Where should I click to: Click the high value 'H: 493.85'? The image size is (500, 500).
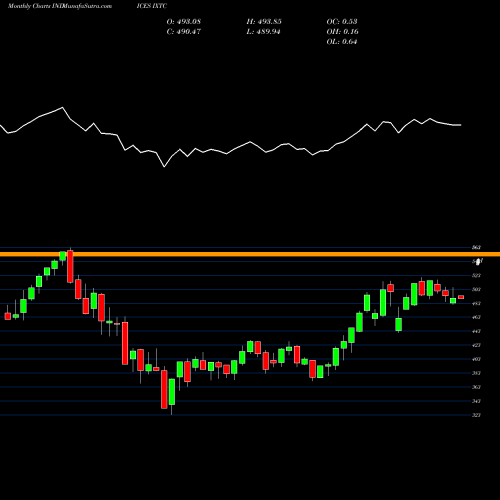(264, 22)
